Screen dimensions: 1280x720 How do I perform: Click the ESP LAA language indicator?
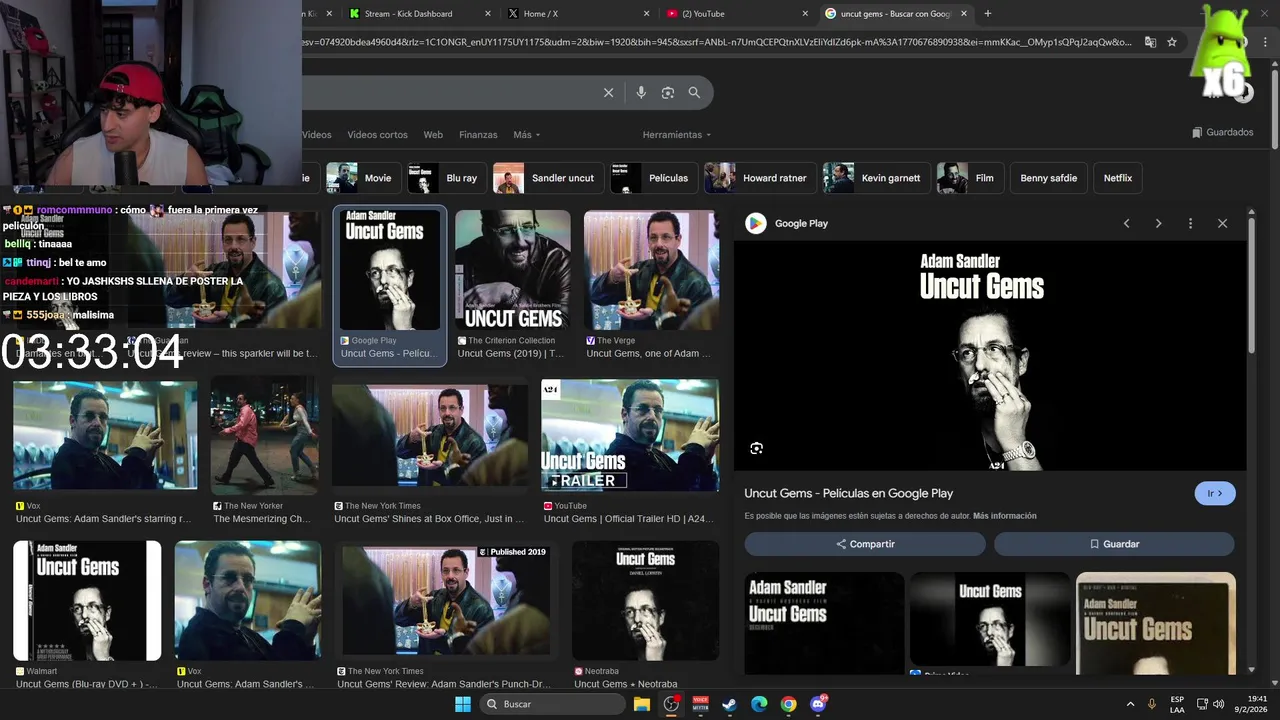coord(1177,704)
